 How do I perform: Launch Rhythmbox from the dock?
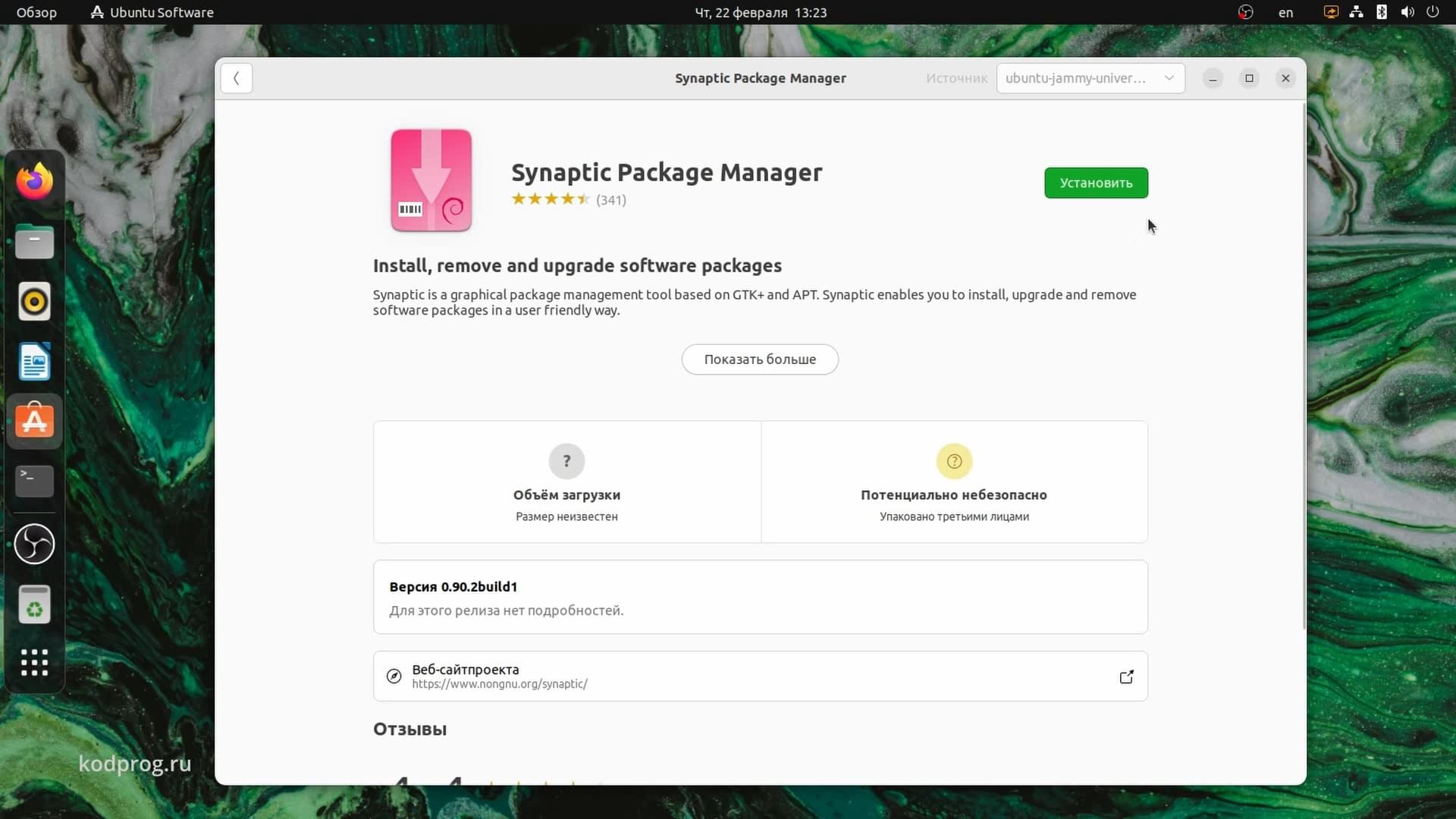[x=34, y=302]
